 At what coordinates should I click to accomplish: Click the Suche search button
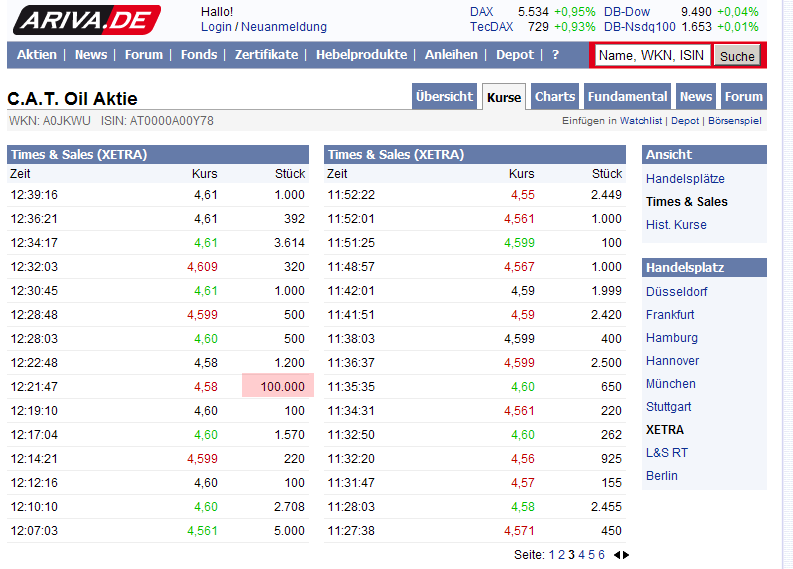pyautogui.click(x=737, y=56)
